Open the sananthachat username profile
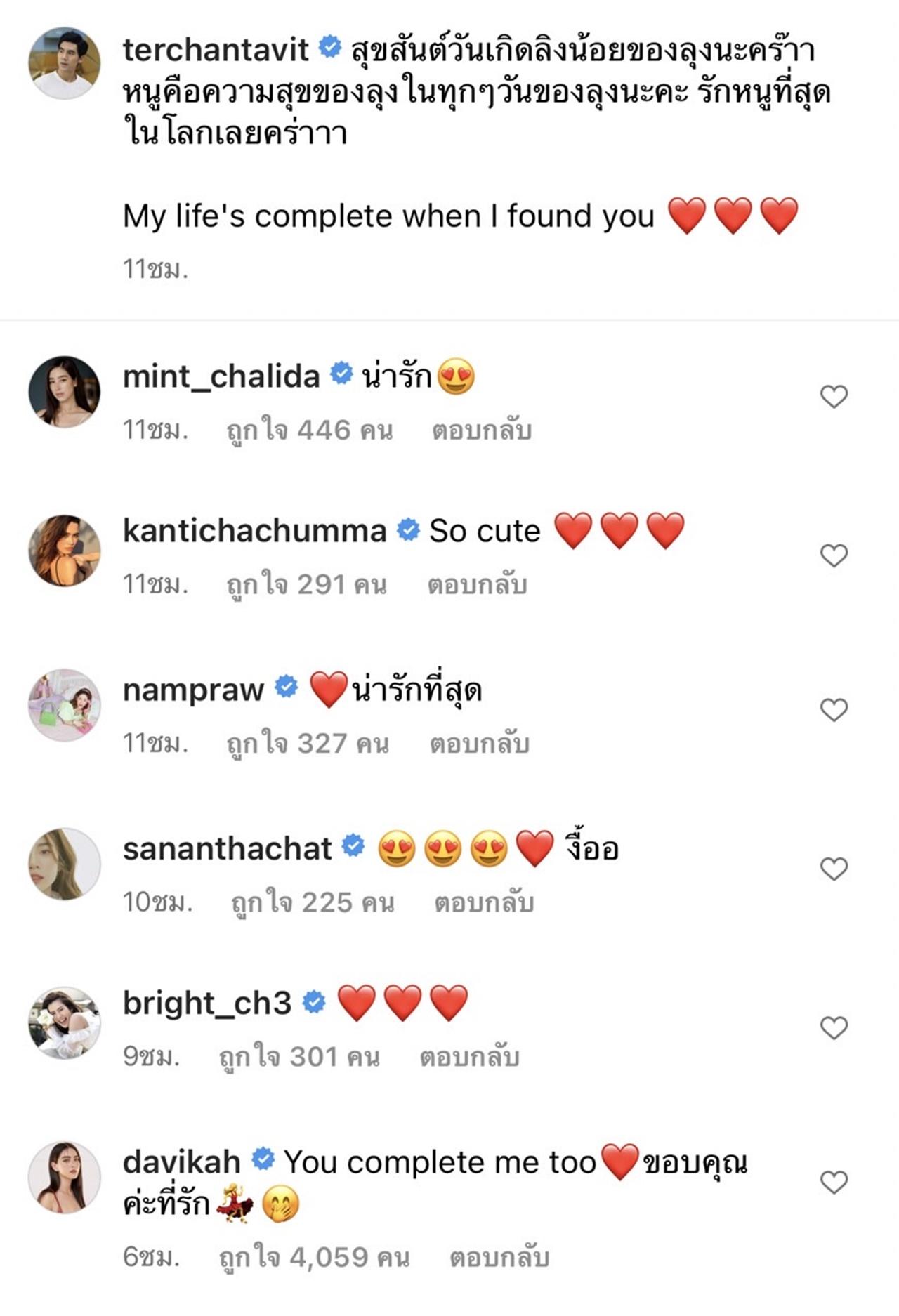899x1316 pixels. click(x=227, y=849)
